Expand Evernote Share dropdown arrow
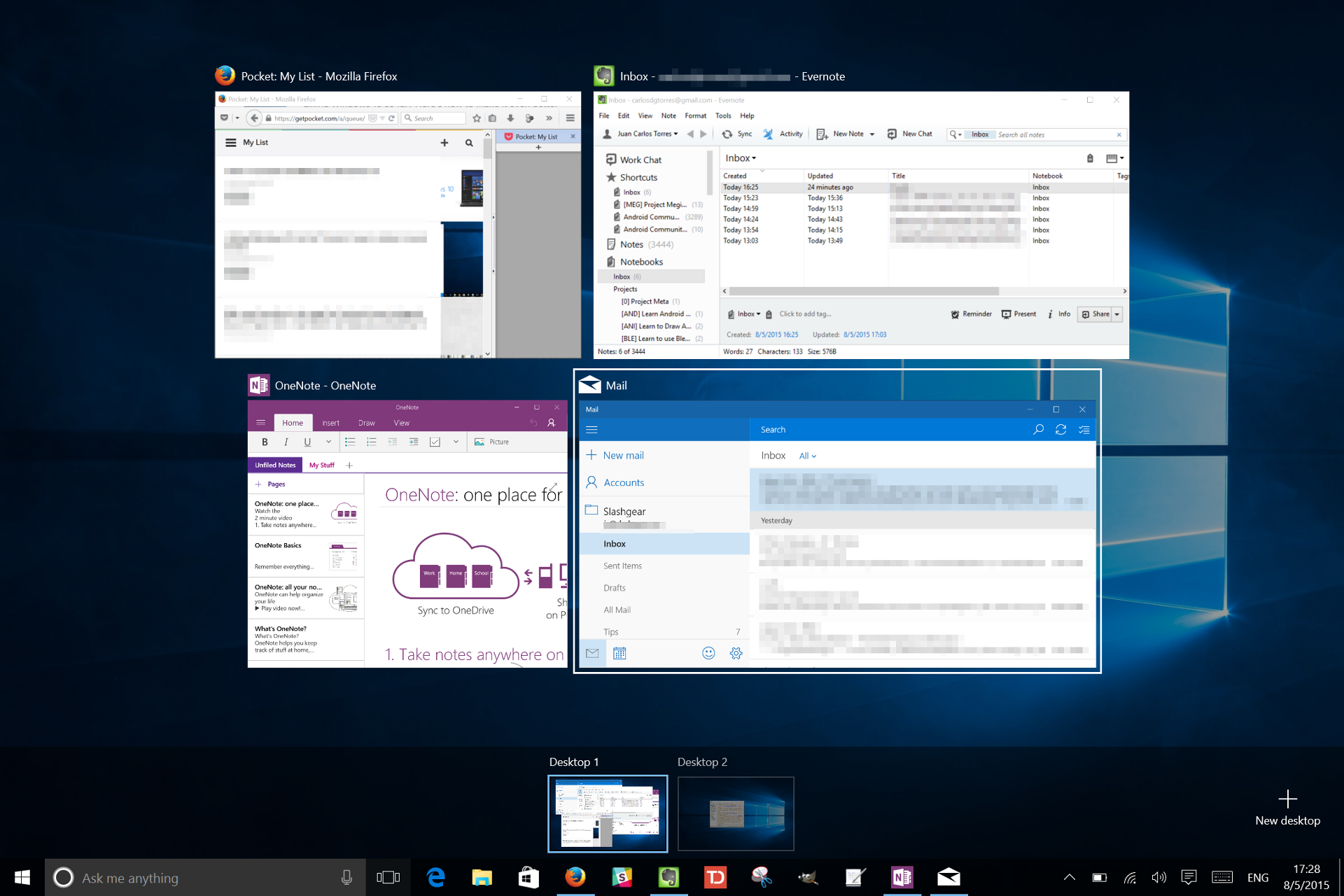1344x896 pixels. pyautogui.click(x=1117, y=314)
